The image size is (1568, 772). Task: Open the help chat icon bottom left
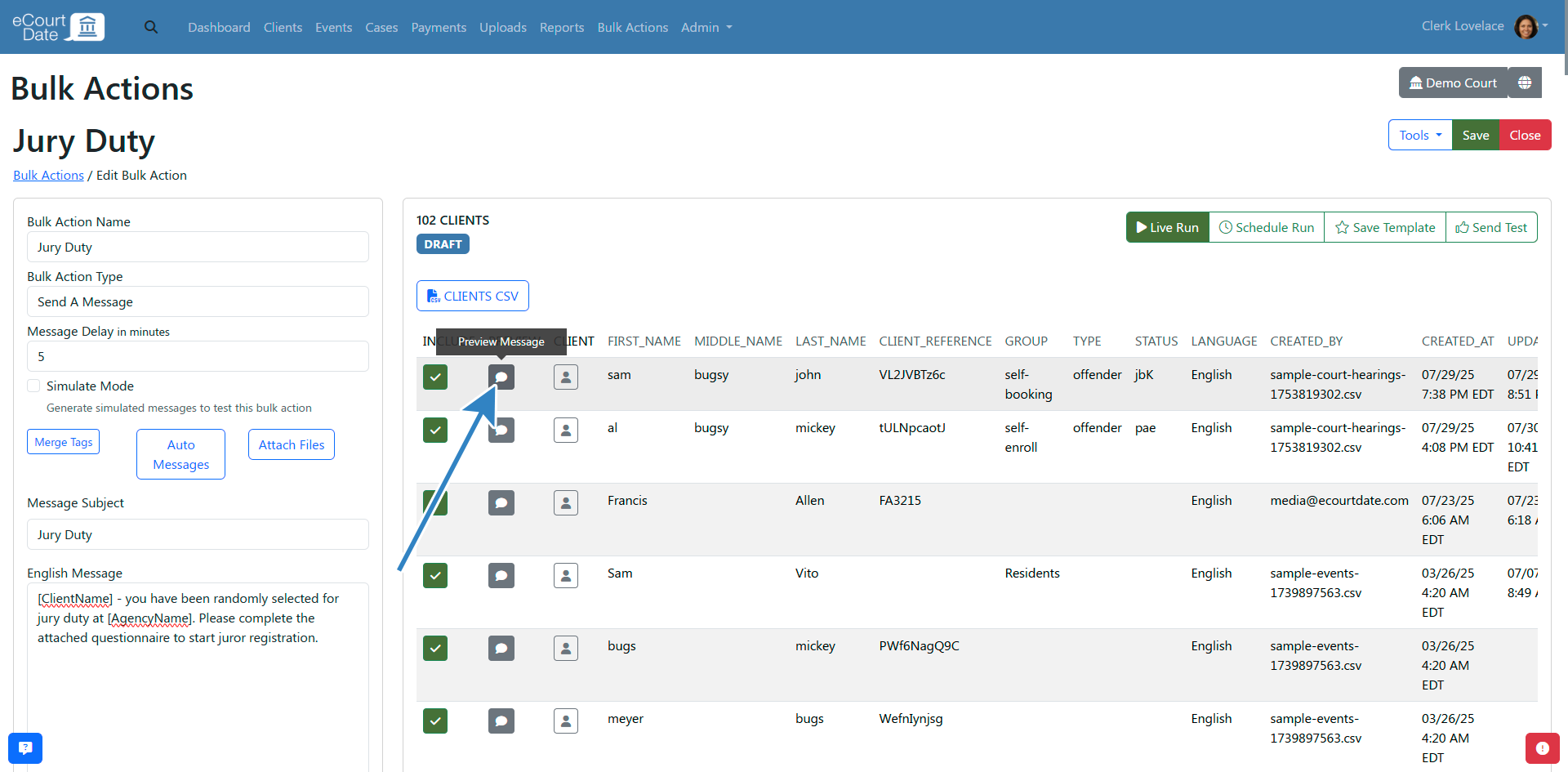pyautogui.click(x=25, y=747)
